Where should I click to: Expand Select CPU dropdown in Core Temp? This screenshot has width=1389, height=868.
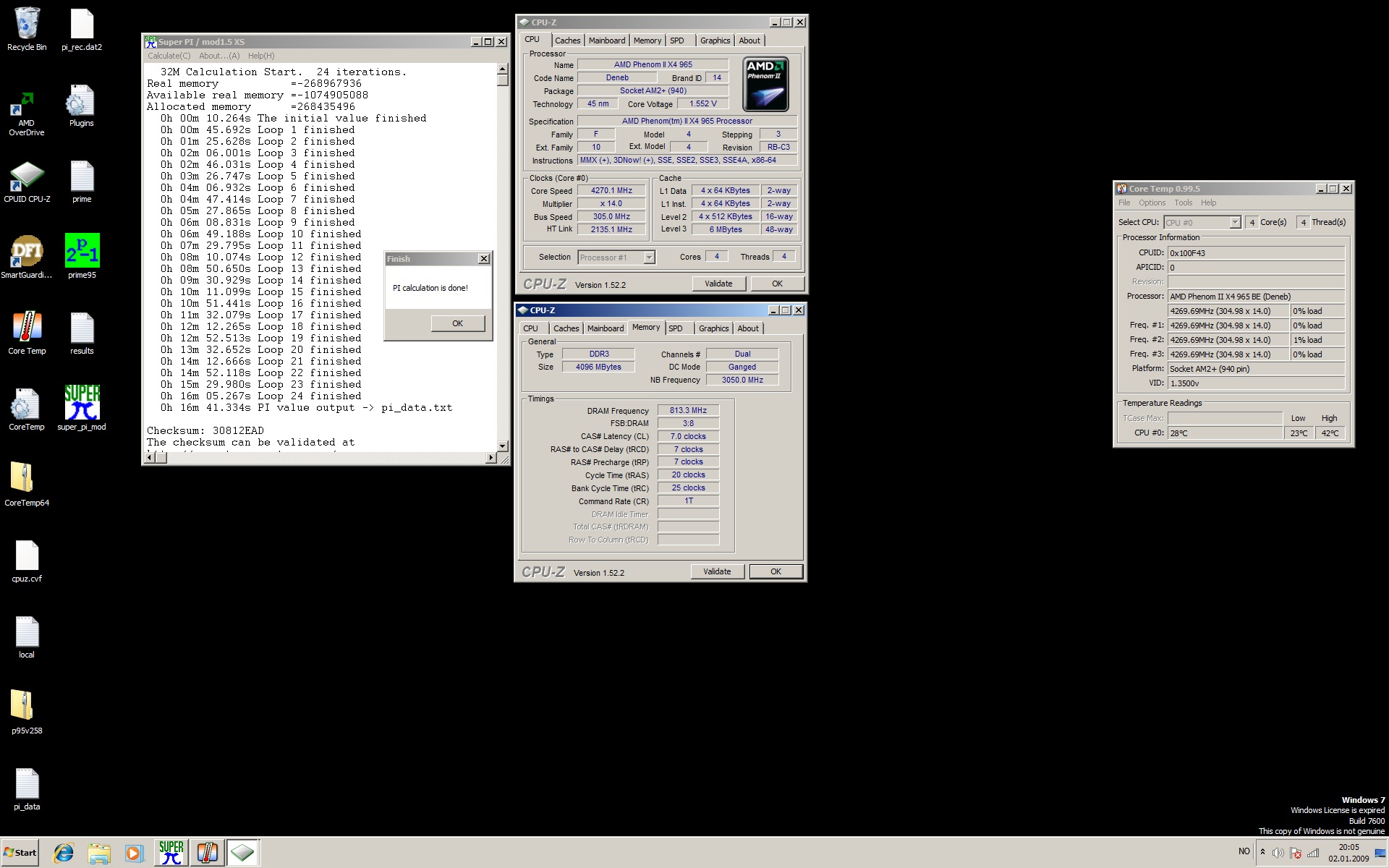click(1202, 222)
